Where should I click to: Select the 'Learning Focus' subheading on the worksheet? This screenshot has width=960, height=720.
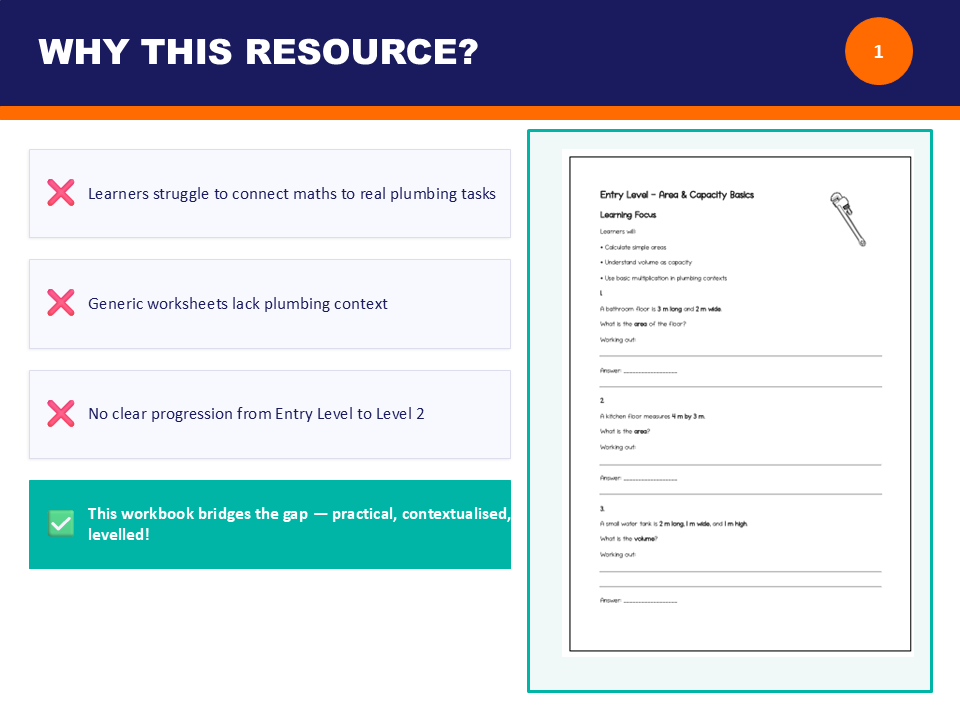point(627,214)
